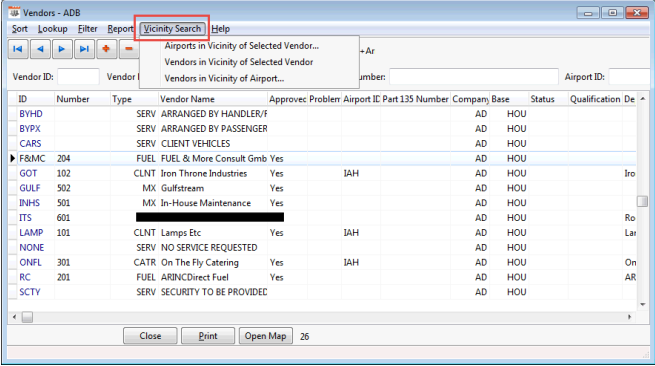Select the ITS vendor ID
Screen dimensions: 655x366
[25, 218]
